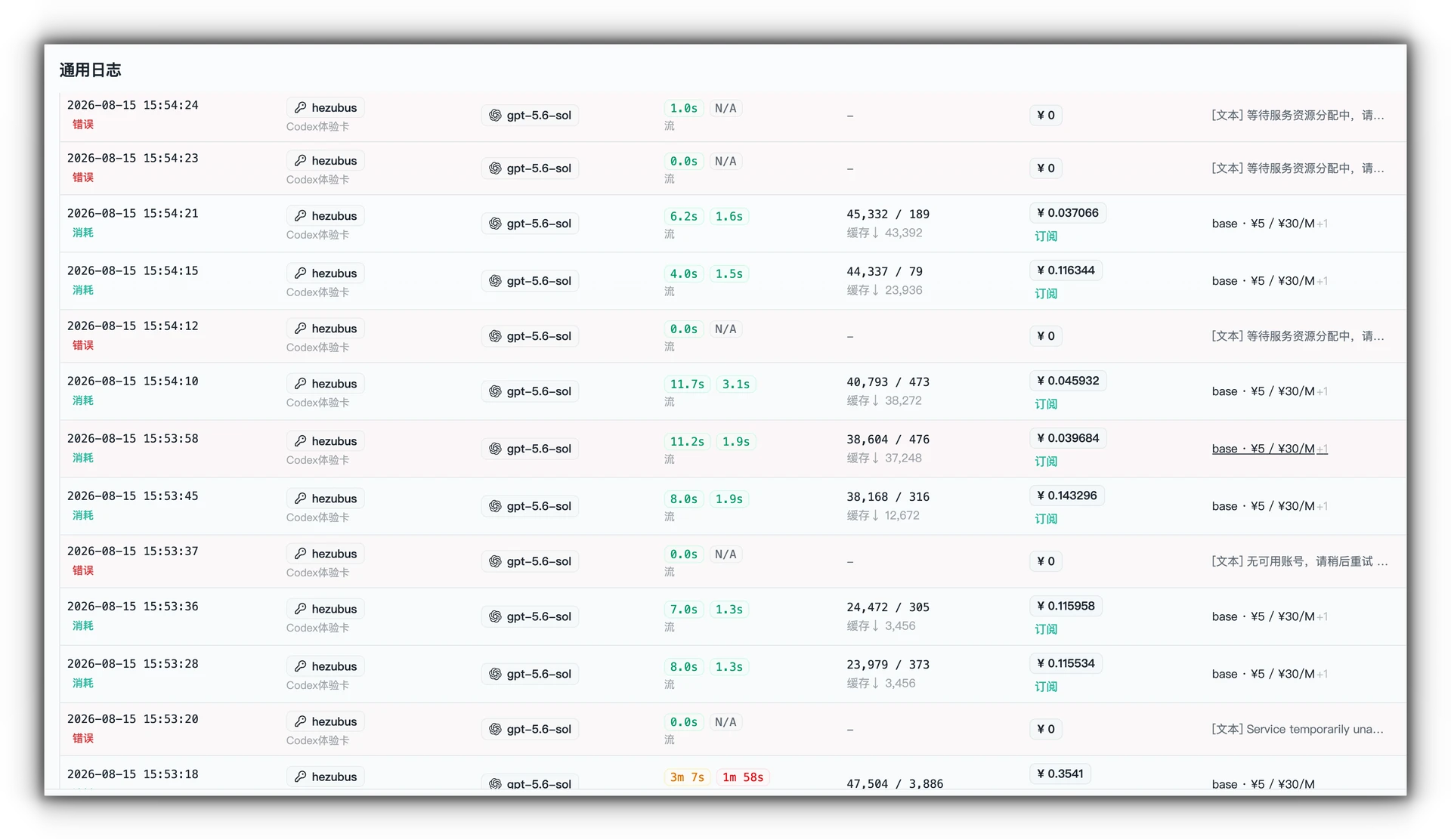Click the 1m 58s first-token tag
Viewport: 1451px width, 840px height.
coord(743,777)
